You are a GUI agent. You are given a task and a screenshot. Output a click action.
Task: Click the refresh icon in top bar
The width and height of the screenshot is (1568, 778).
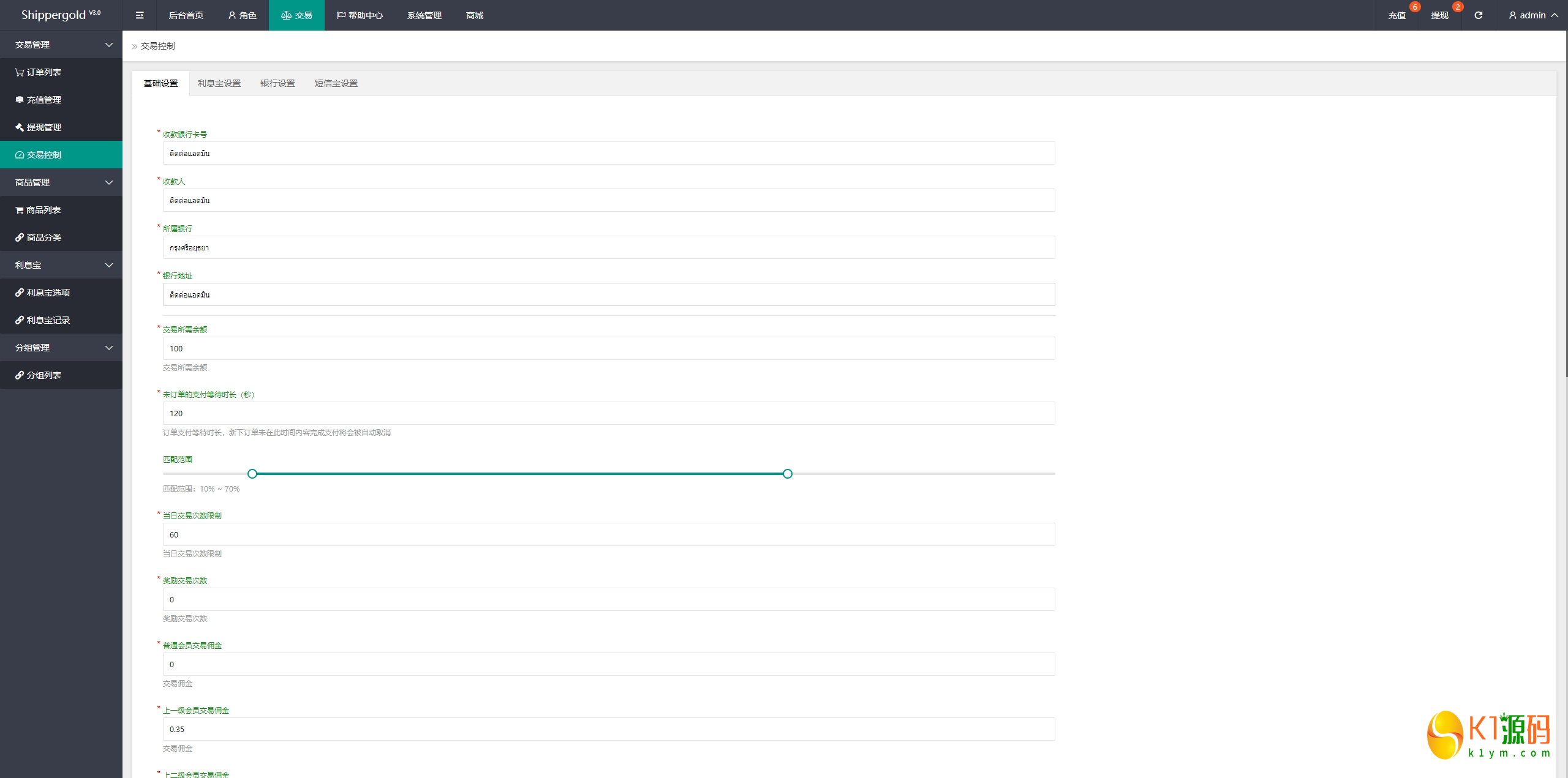point(1478,15)
